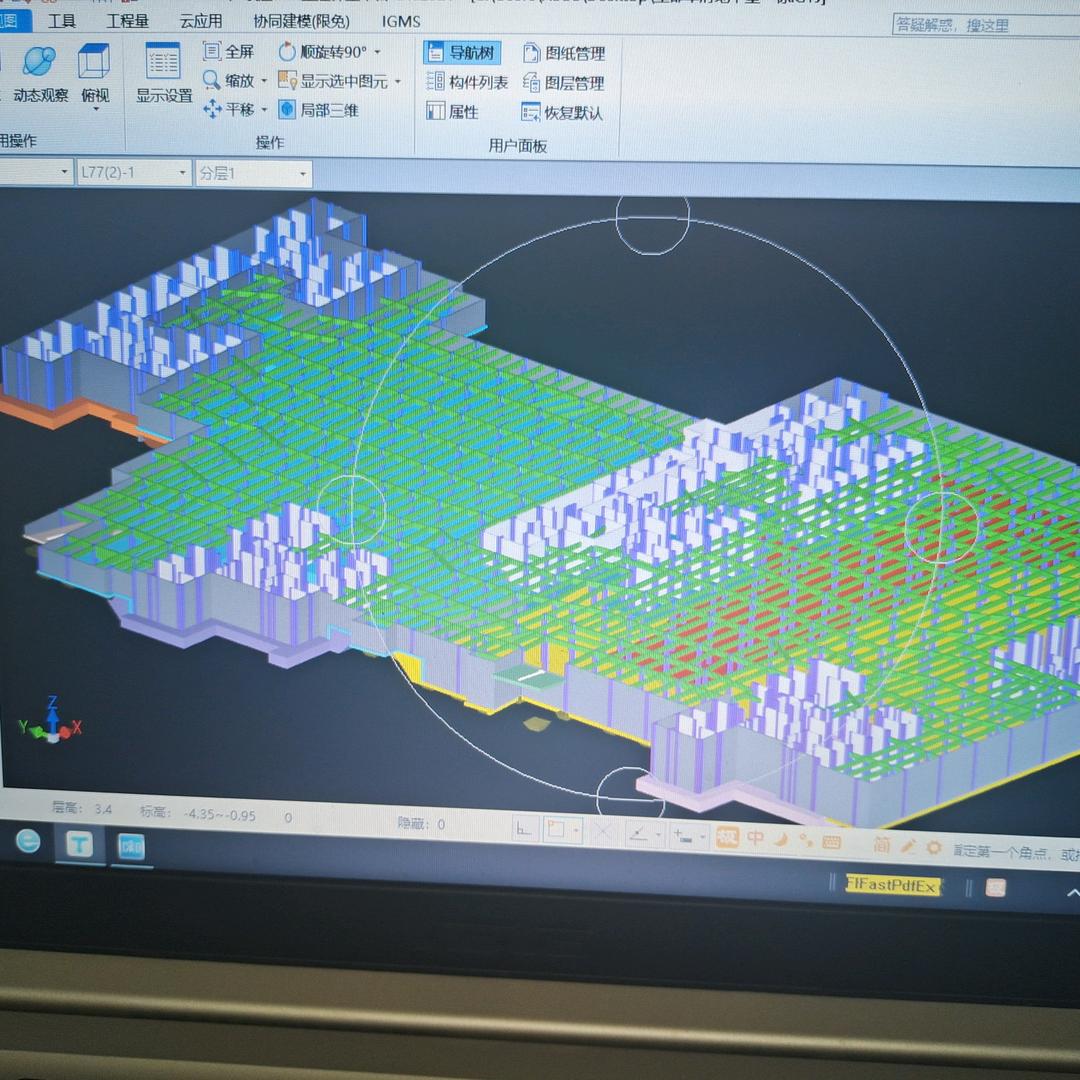Open 图层管理 layer management panel
The height and width of the screenshot is (1080, 1080).
[x=564, y=83]
